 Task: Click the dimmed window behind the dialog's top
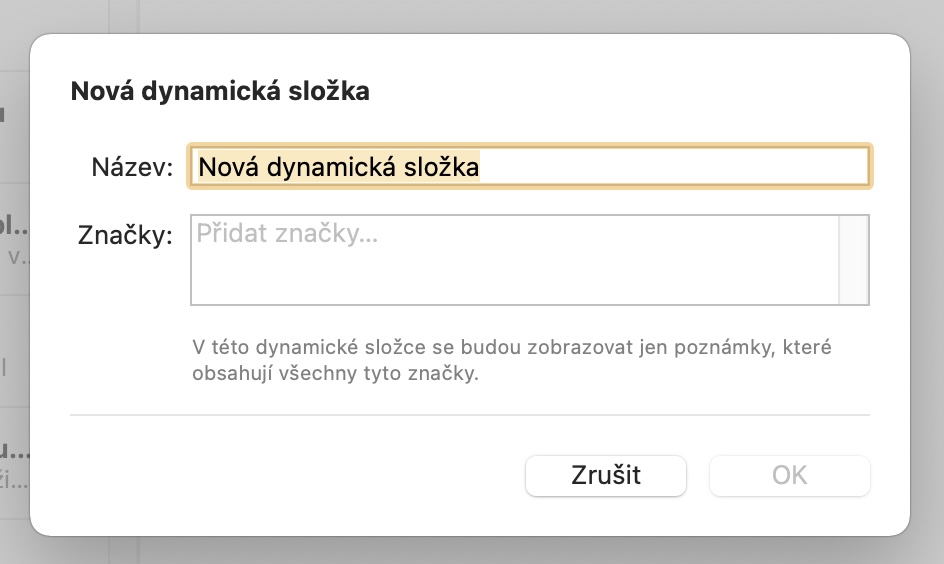click(500, 15)
